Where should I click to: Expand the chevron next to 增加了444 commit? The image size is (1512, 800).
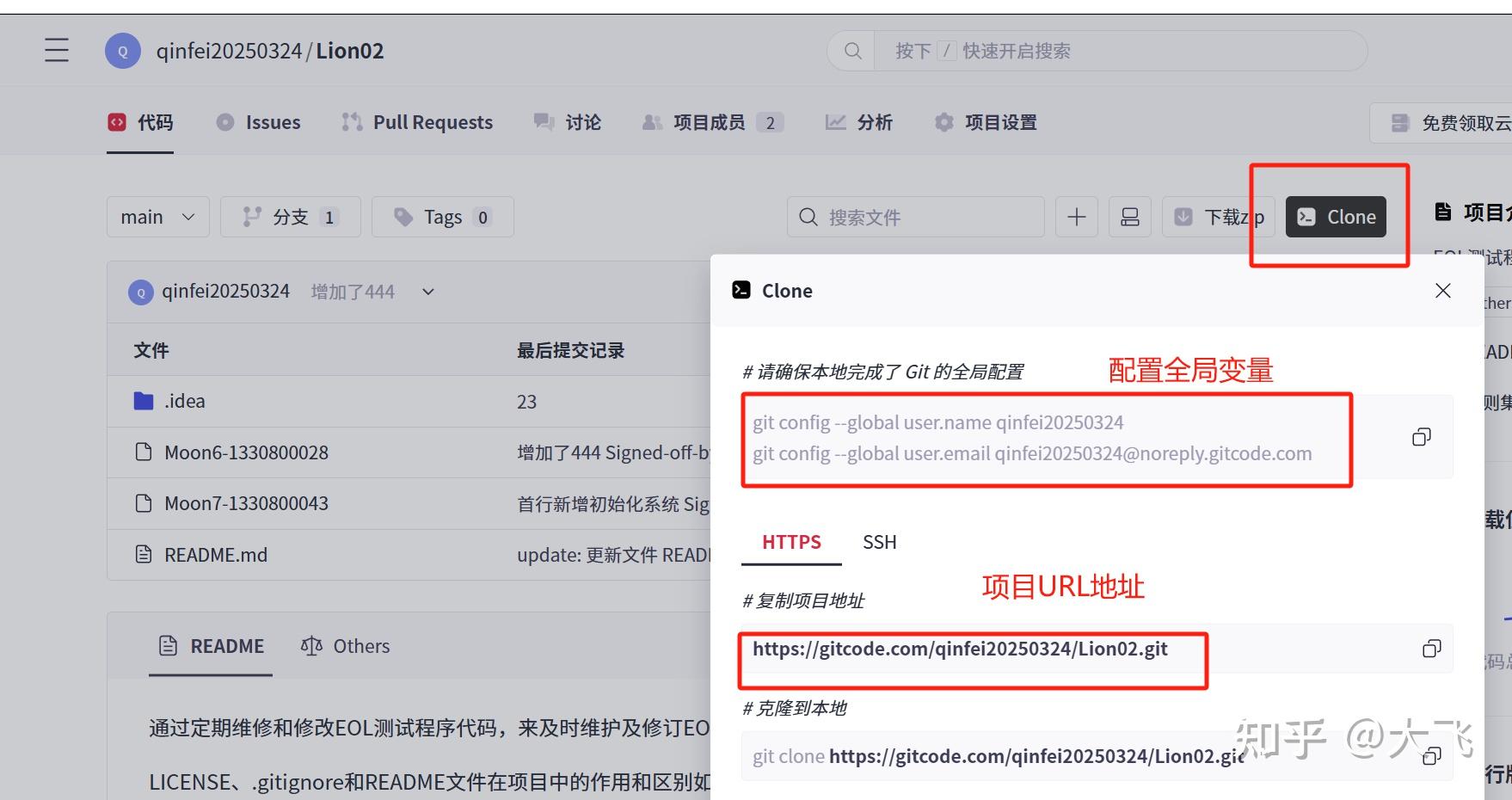pos(427,292)
